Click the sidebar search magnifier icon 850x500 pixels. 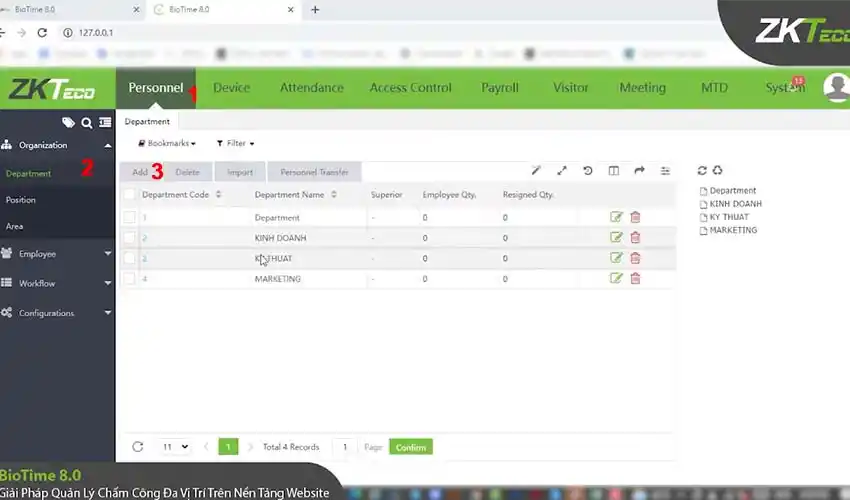click(87, 123)
